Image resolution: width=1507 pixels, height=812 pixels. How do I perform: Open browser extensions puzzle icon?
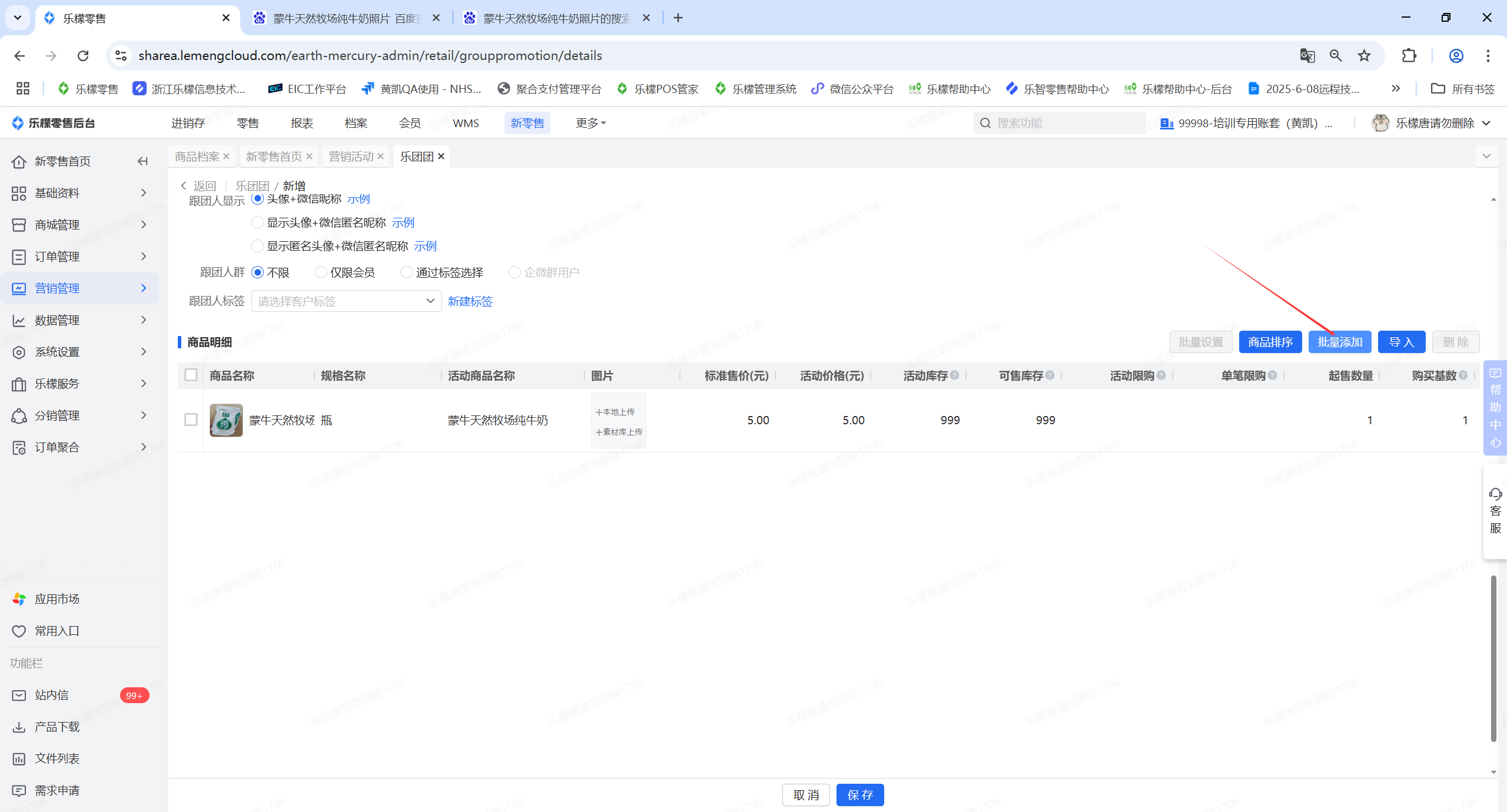[x=1409, y=55]
